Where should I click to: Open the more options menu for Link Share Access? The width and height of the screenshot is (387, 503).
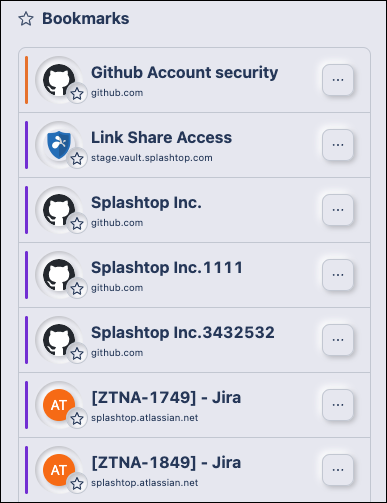tap(338, 145)
